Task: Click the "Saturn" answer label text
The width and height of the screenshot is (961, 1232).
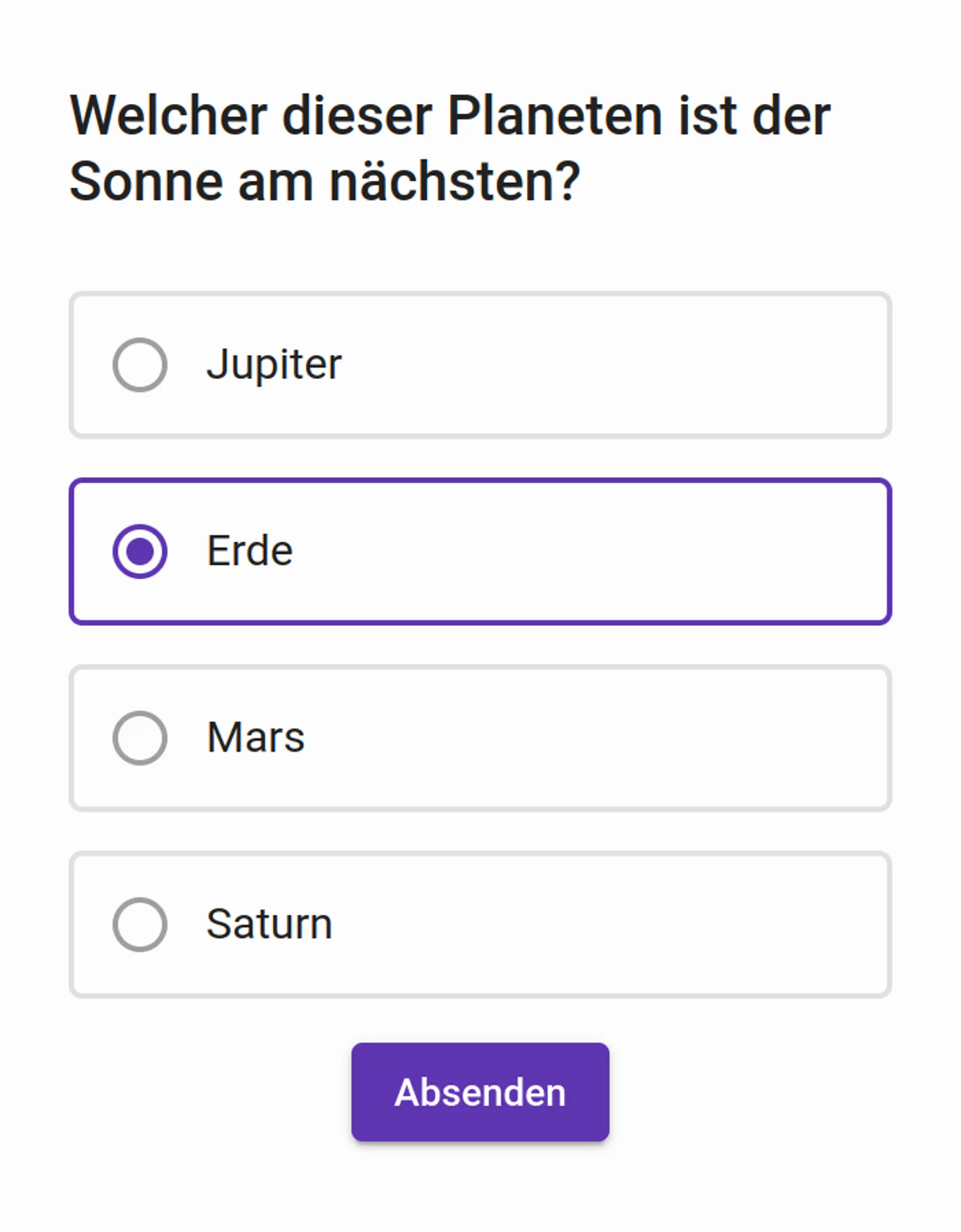Action: 269,925
